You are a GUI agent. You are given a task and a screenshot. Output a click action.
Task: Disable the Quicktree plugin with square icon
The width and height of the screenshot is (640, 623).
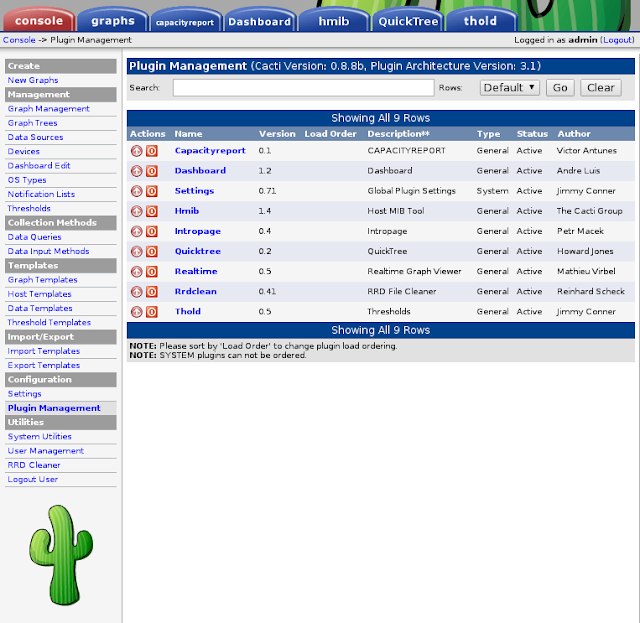(x=152, y=251)
